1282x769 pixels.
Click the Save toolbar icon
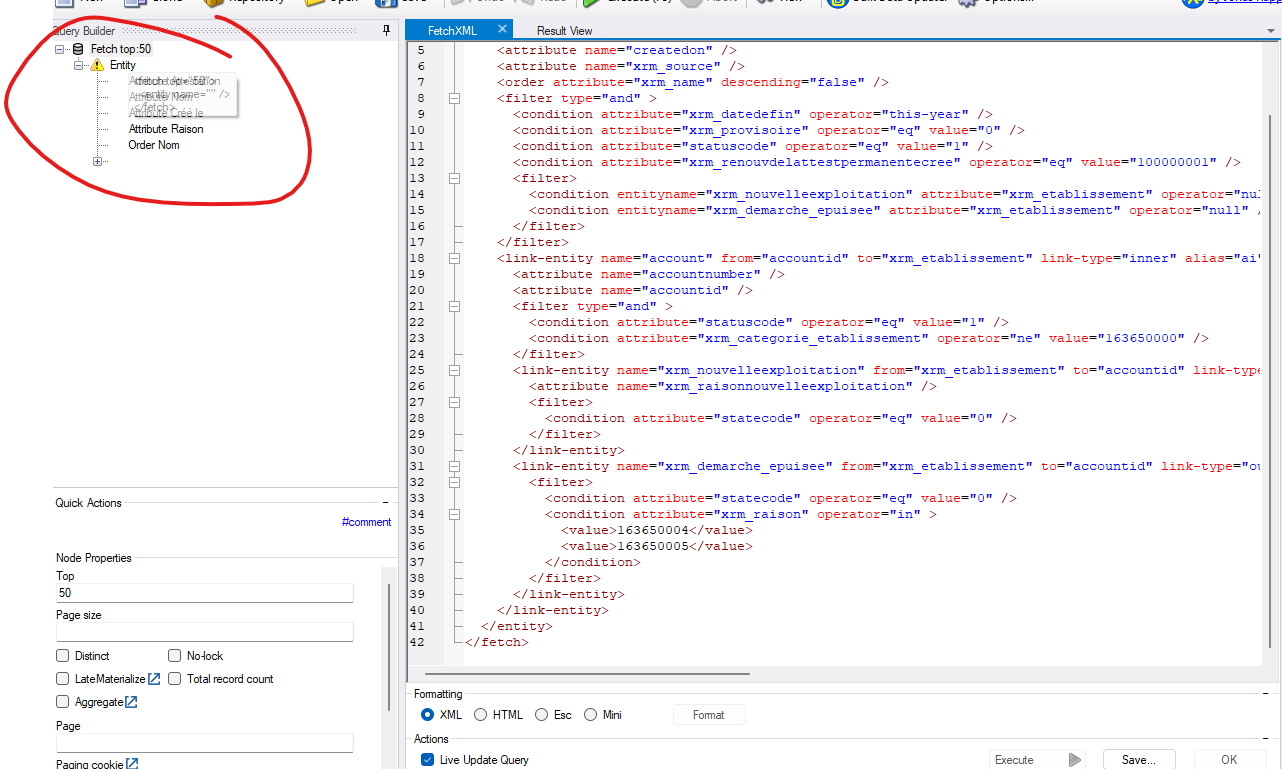(x=390, y=5)
